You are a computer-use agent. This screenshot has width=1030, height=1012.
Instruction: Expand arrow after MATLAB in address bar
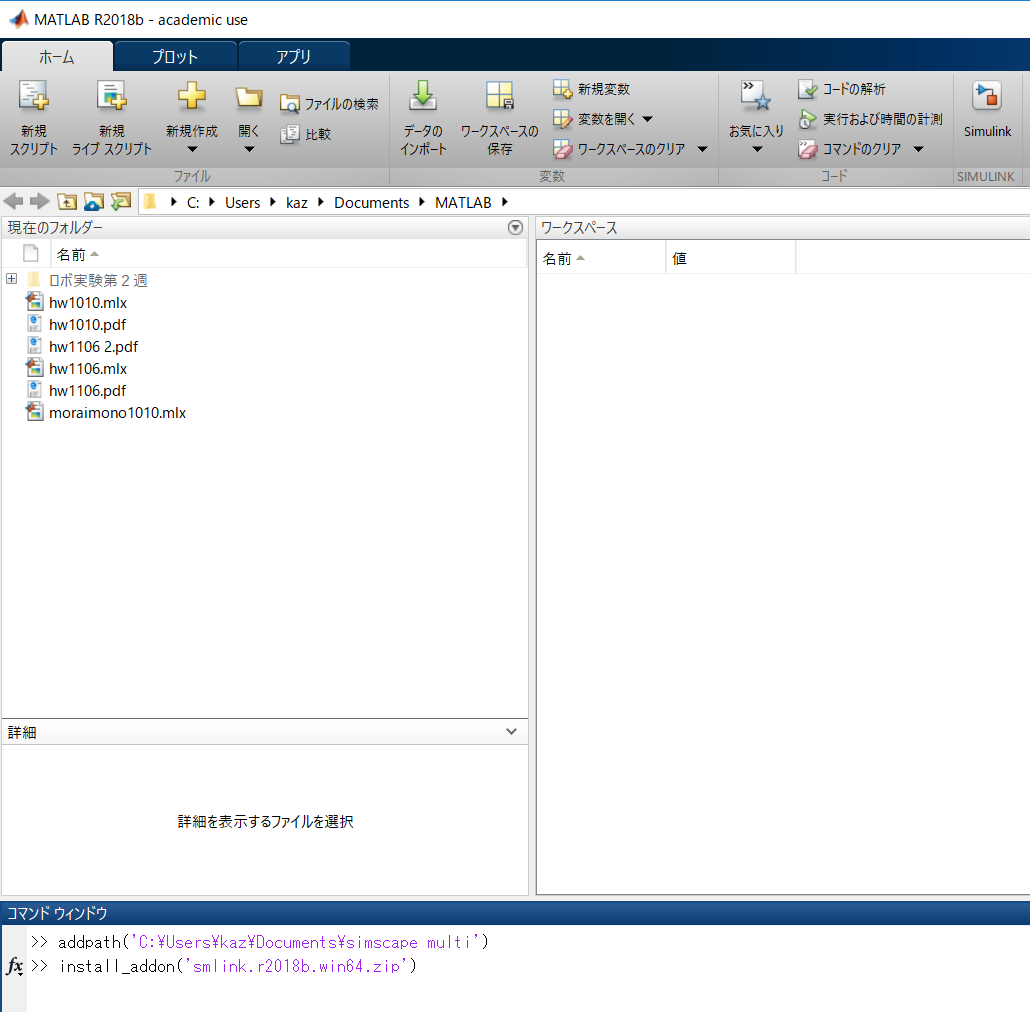(504, 202)
